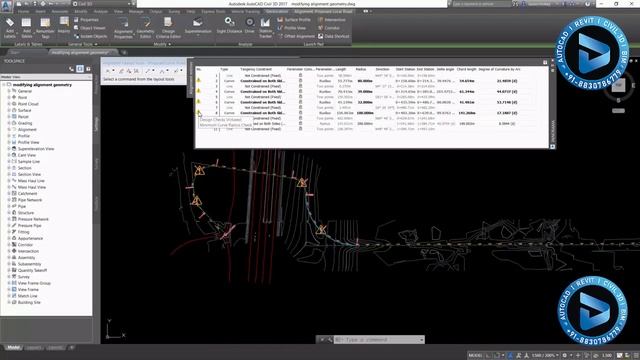The width and height of the screenshot is (640, 360).
Task: Click the warning icon on entity row 4
Action: (199, 91)
